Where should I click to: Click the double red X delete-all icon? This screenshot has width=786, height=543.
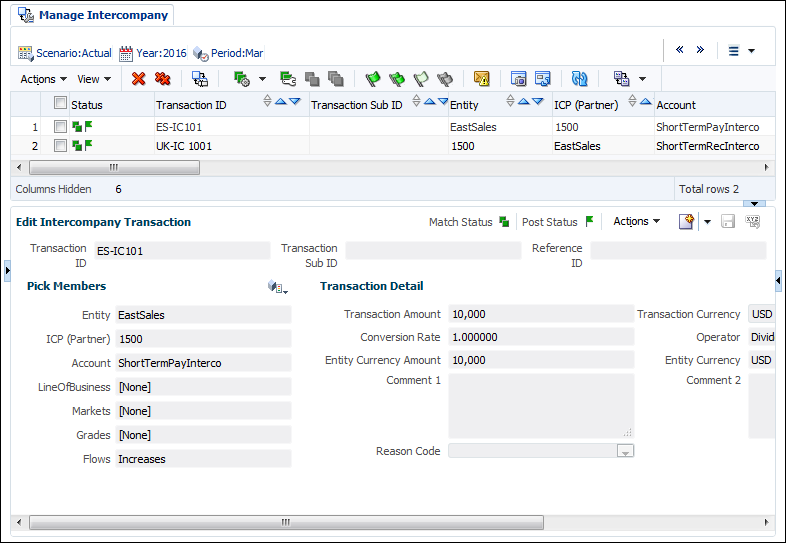click(x=162, y=78)
